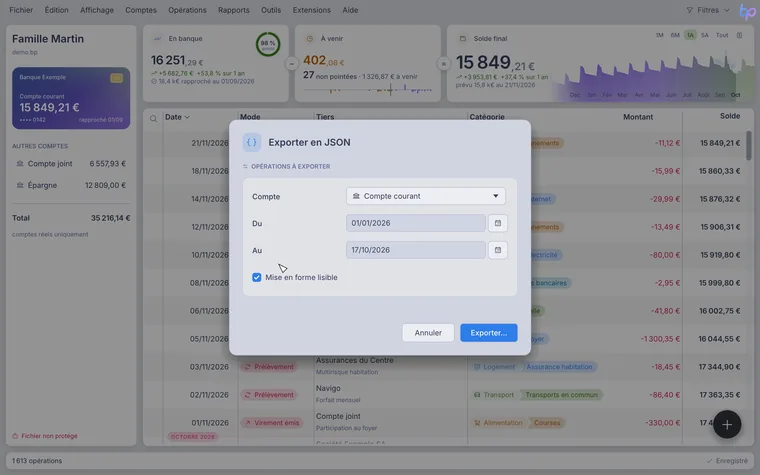Open the Compte courant account dropdown
This screenshot has height=475, width=760.
point(426,196)
